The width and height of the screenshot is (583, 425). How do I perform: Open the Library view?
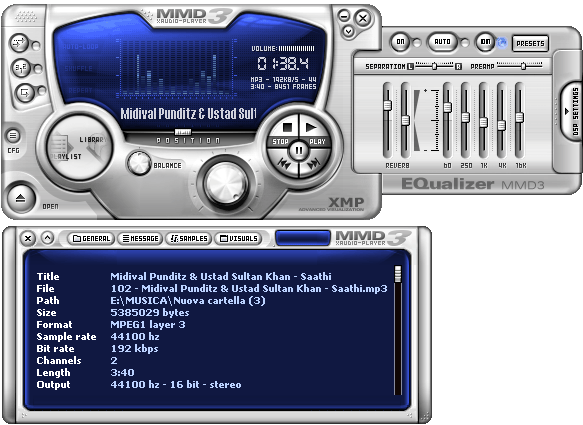[x=93, y=140]
